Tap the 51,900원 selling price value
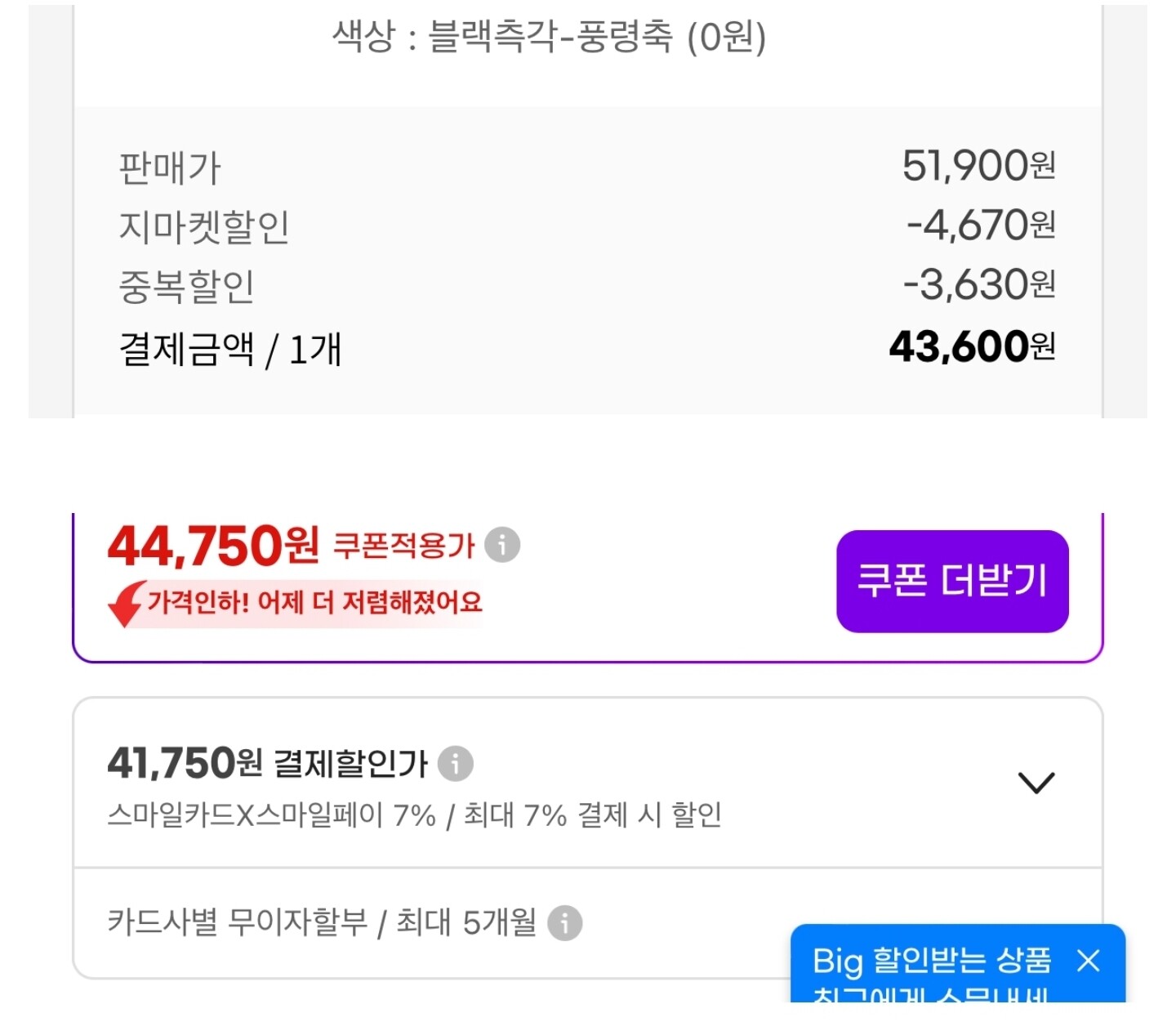This screenshot has height=1031, width=1176. (x=979, y=166)
